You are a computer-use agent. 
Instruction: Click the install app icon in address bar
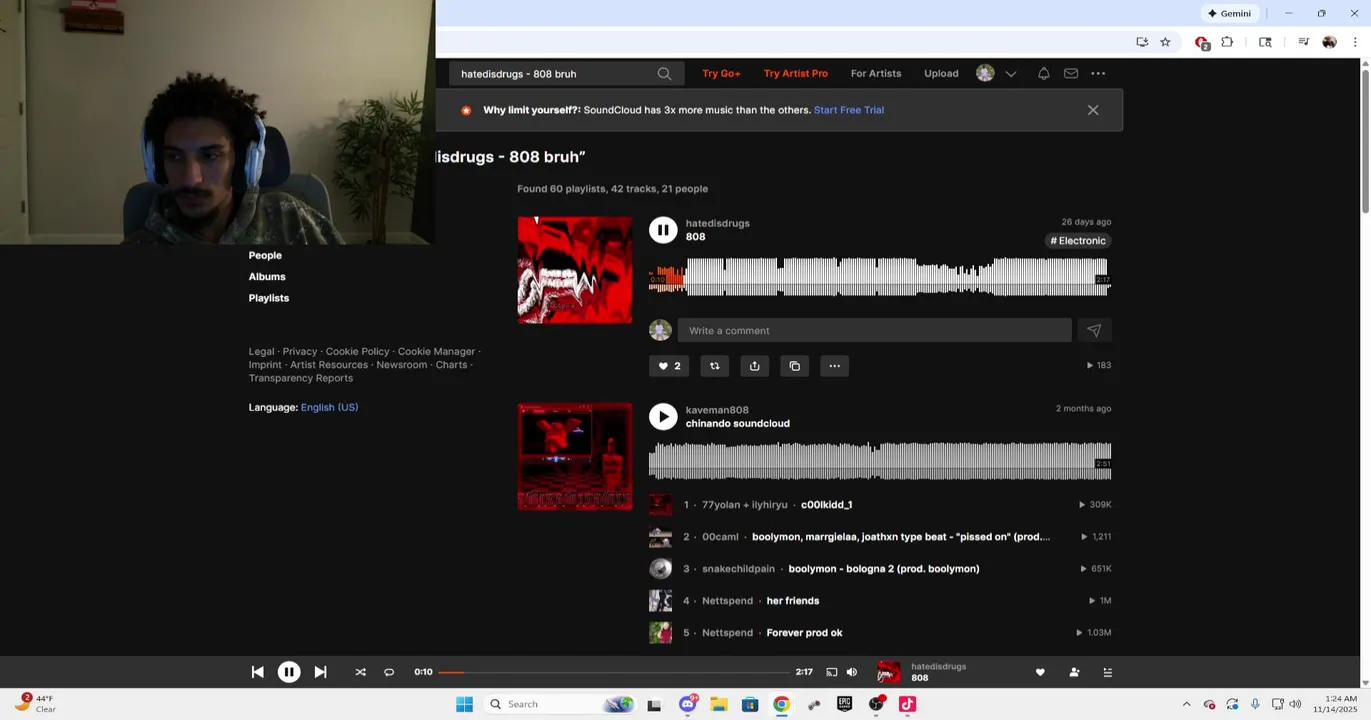tap(1142, 42)
